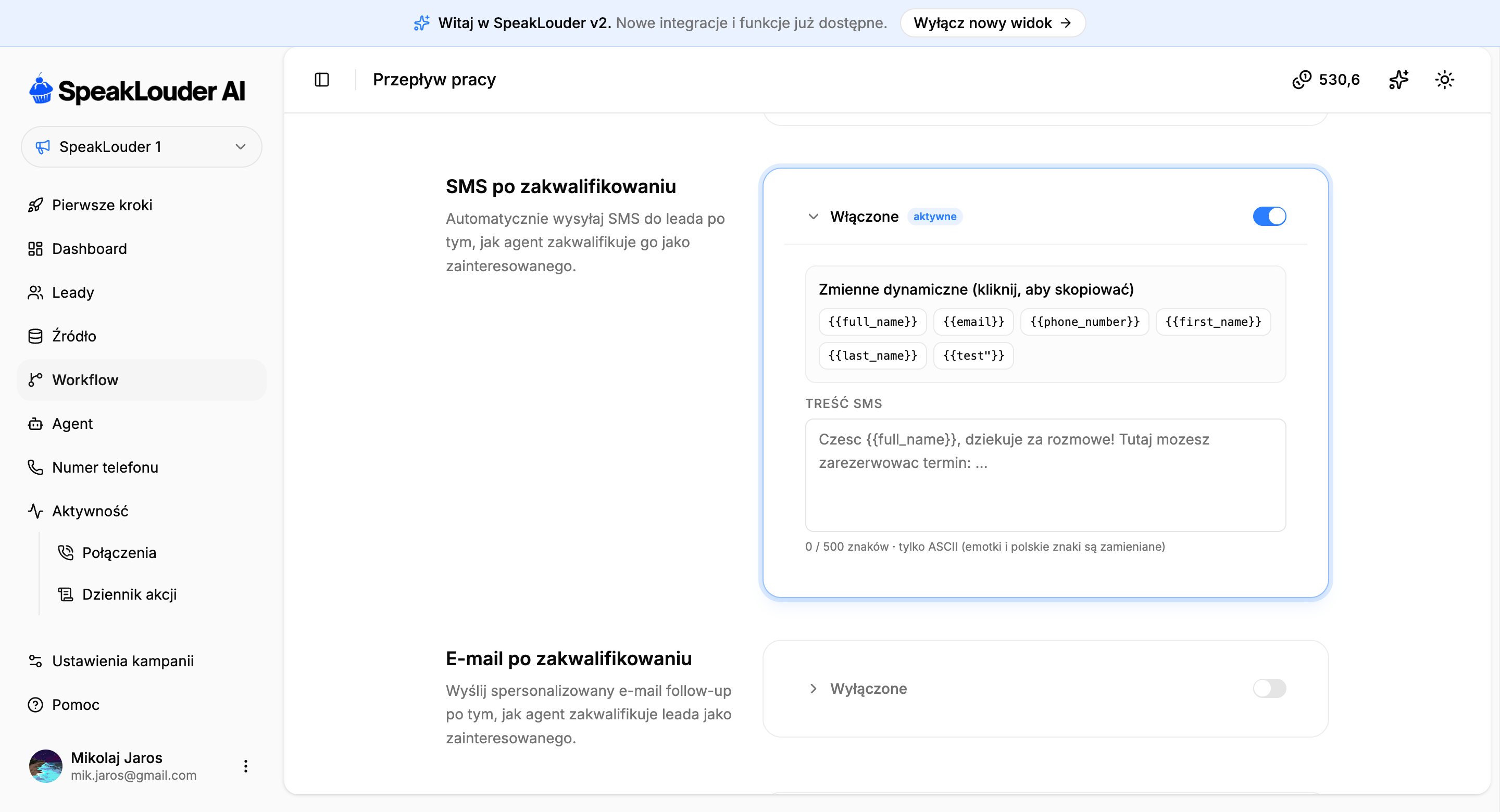Disable the SMS po zakwalifikowaniu toggle

coord(1269,217)
